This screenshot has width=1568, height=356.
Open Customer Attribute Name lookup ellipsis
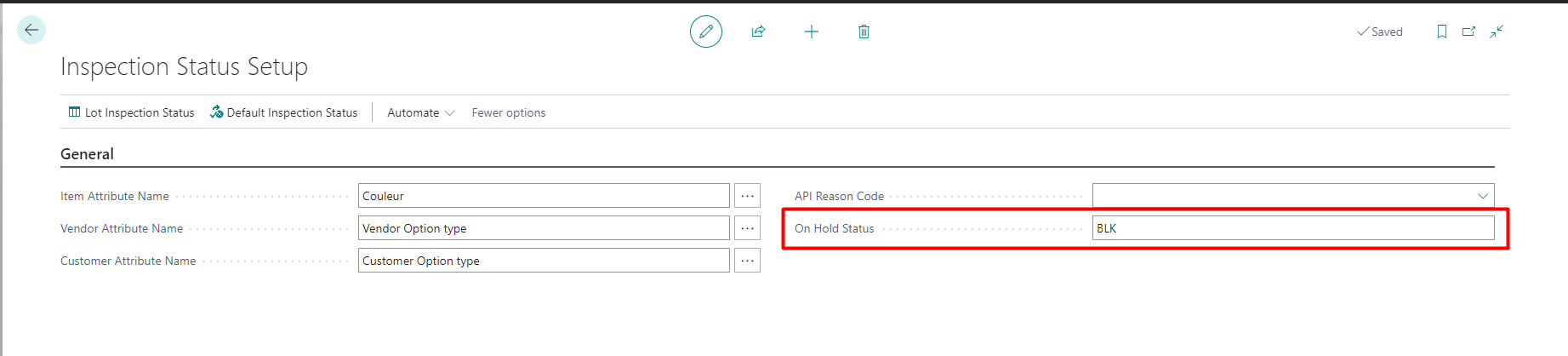(748, 261)
